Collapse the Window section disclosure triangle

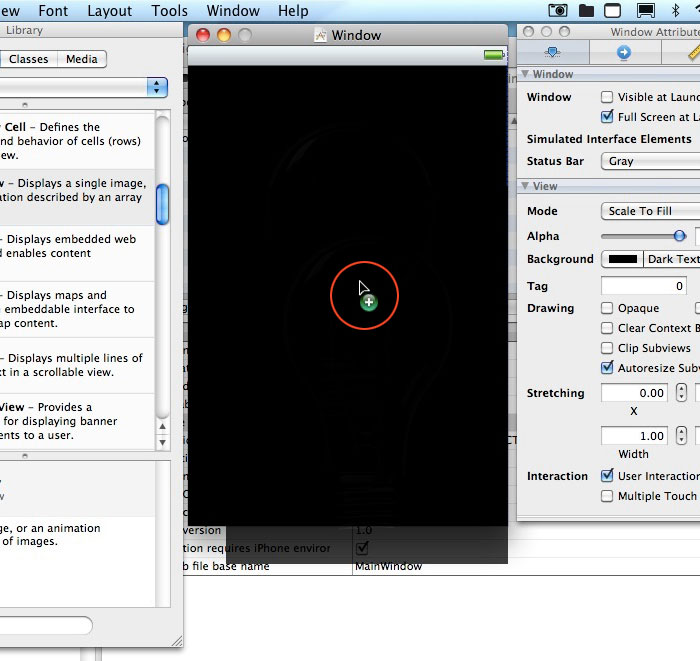(x=525, y=74)
